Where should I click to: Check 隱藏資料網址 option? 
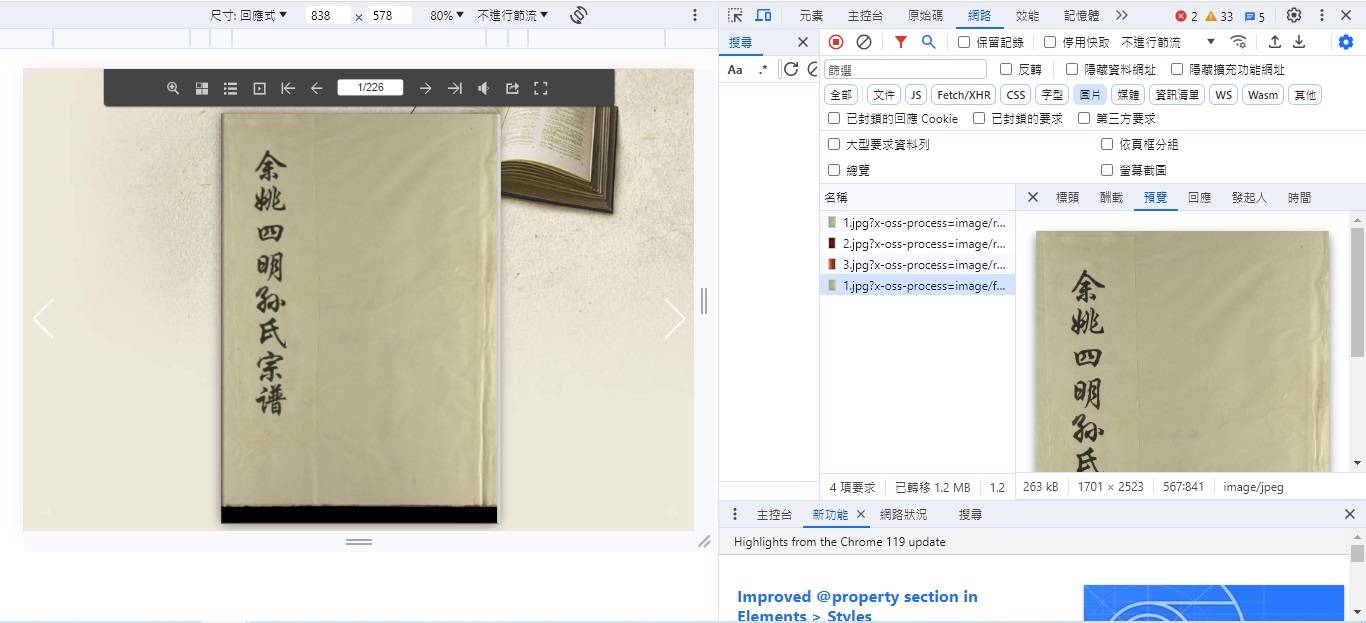[x=1072, y=69]
